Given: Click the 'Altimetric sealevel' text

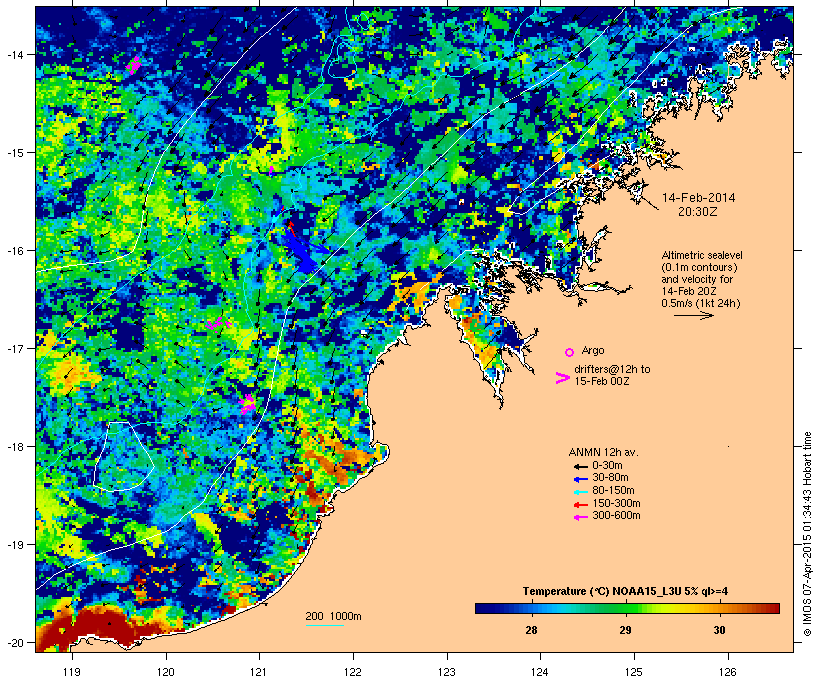Looking at the screenshot, I should point(702,255).
